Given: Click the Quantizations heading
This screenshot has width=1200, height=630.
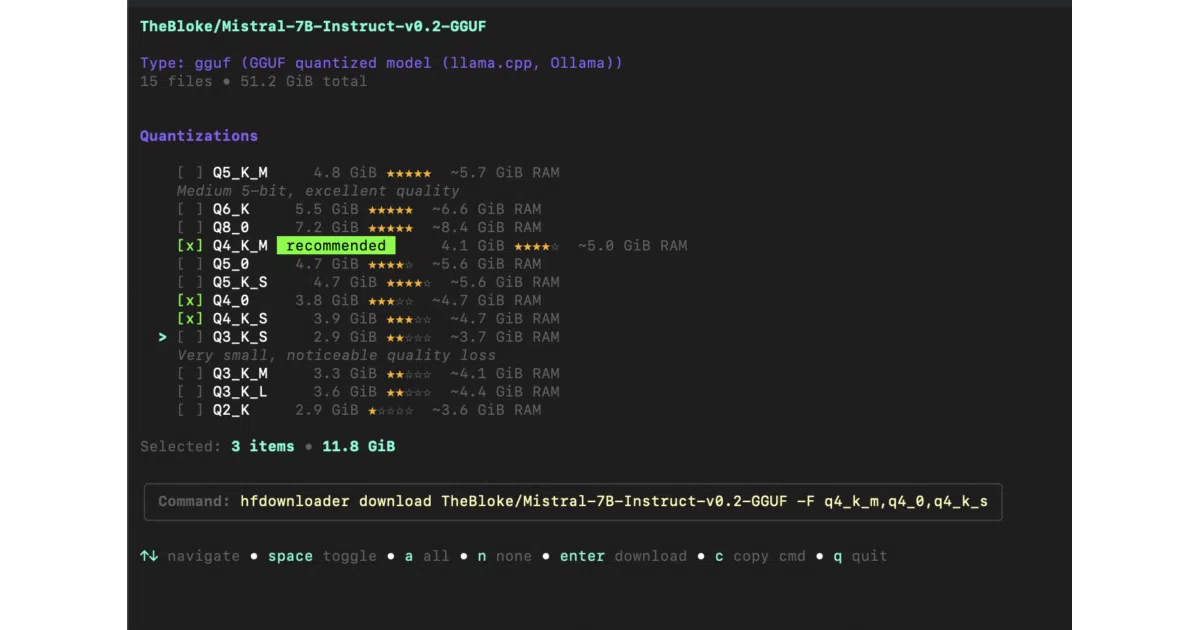Looking at the screenshot, I should (x=199, y=136).
